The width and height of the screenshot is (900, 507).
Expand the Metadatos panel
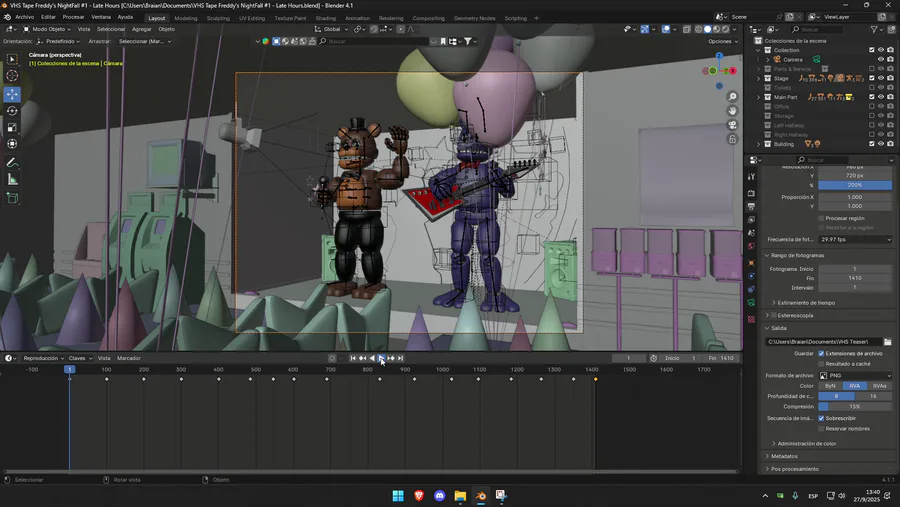tap(784, 456)
